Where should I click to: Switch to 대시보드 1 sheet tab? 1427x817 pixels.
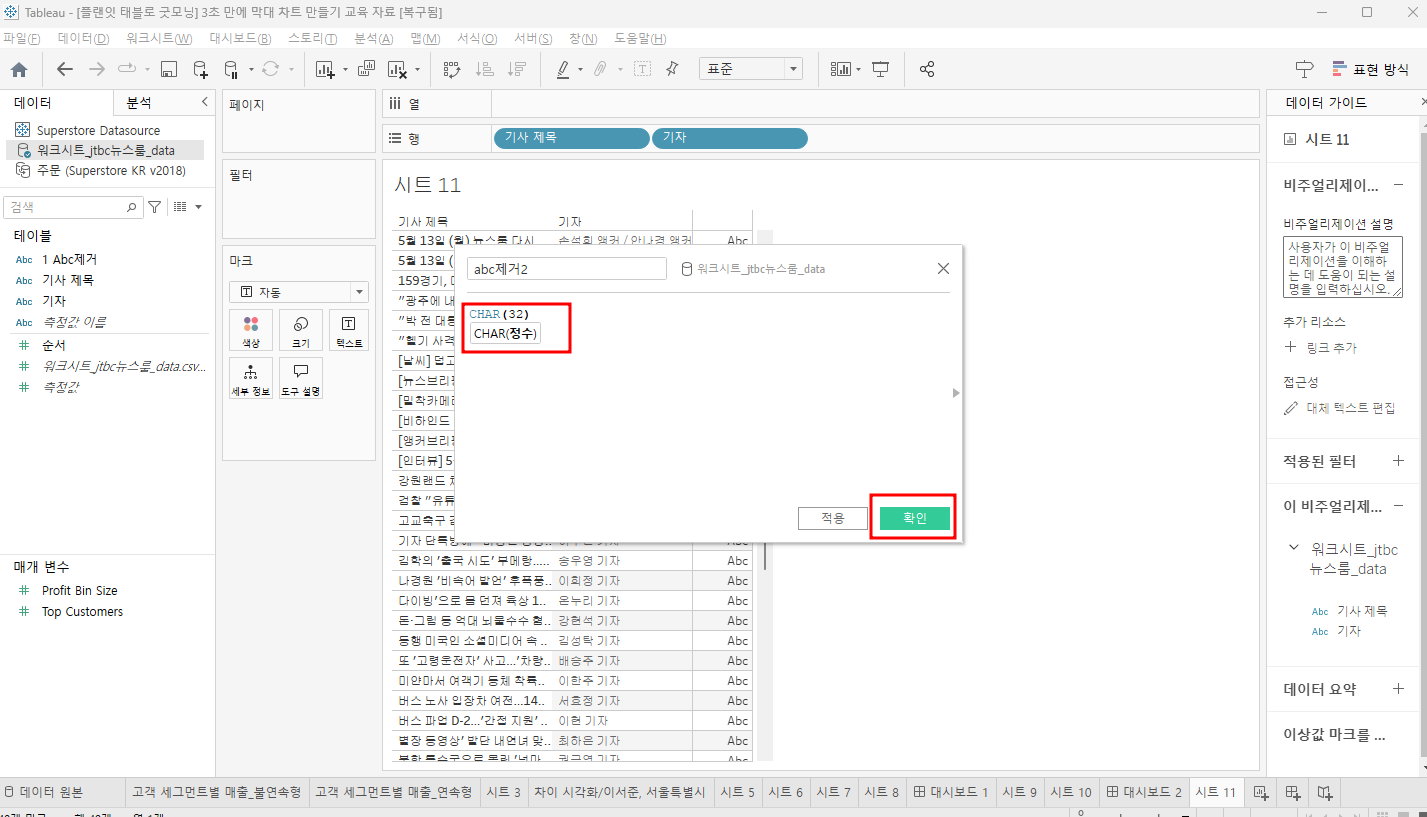(951, 792)
